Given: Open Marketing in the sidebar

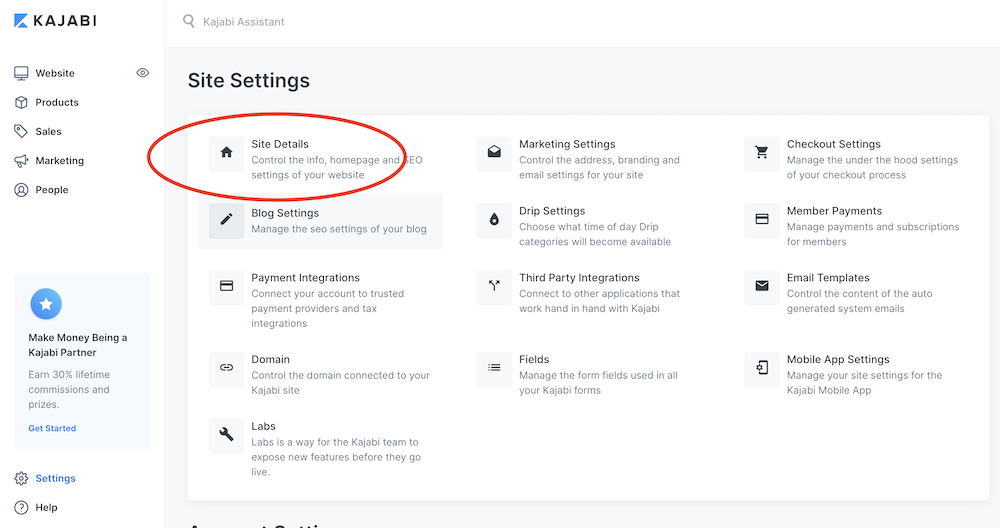Looking at the screenshot, I should tap(59, 161).
